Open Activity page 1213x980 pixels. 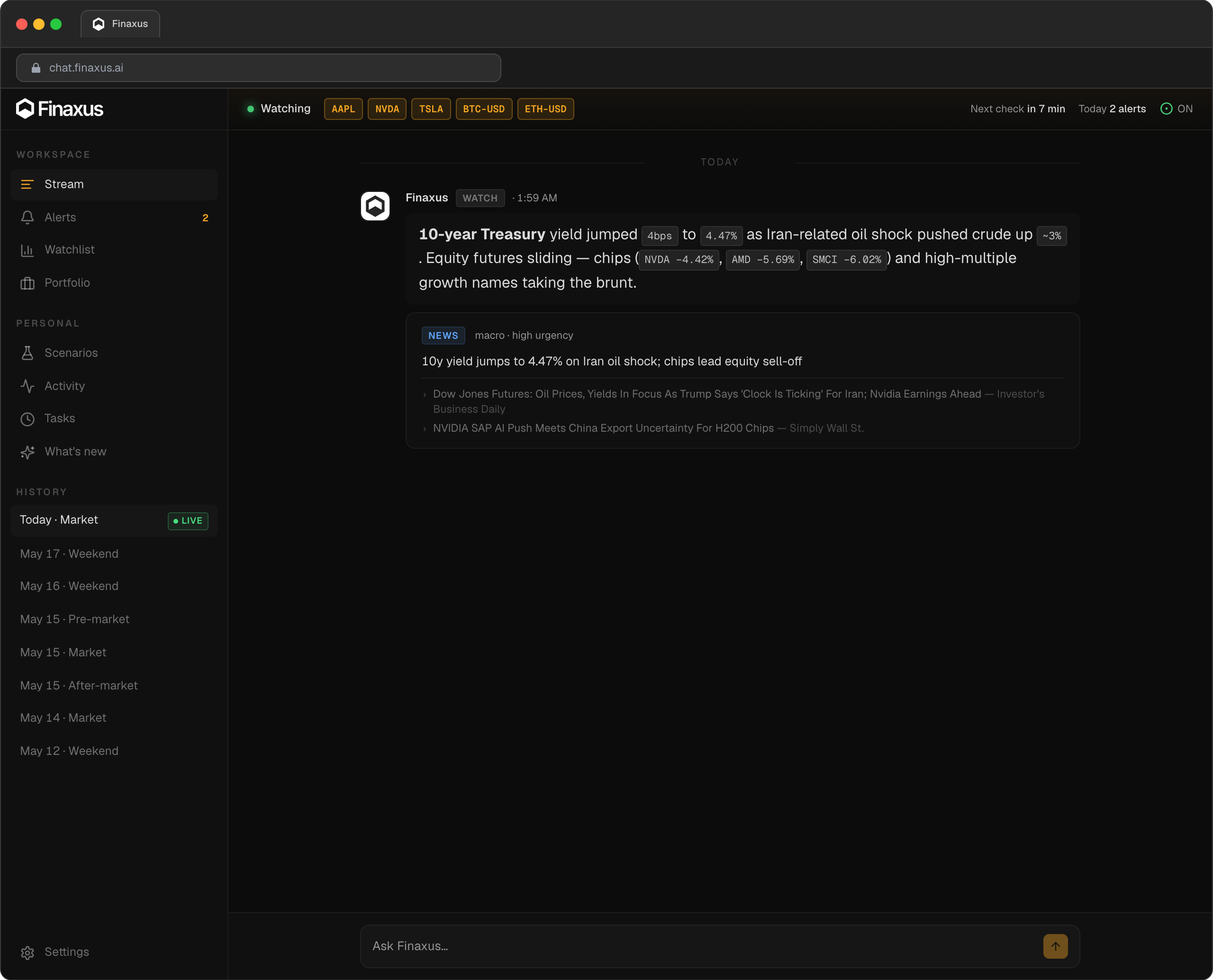(114, 386)
